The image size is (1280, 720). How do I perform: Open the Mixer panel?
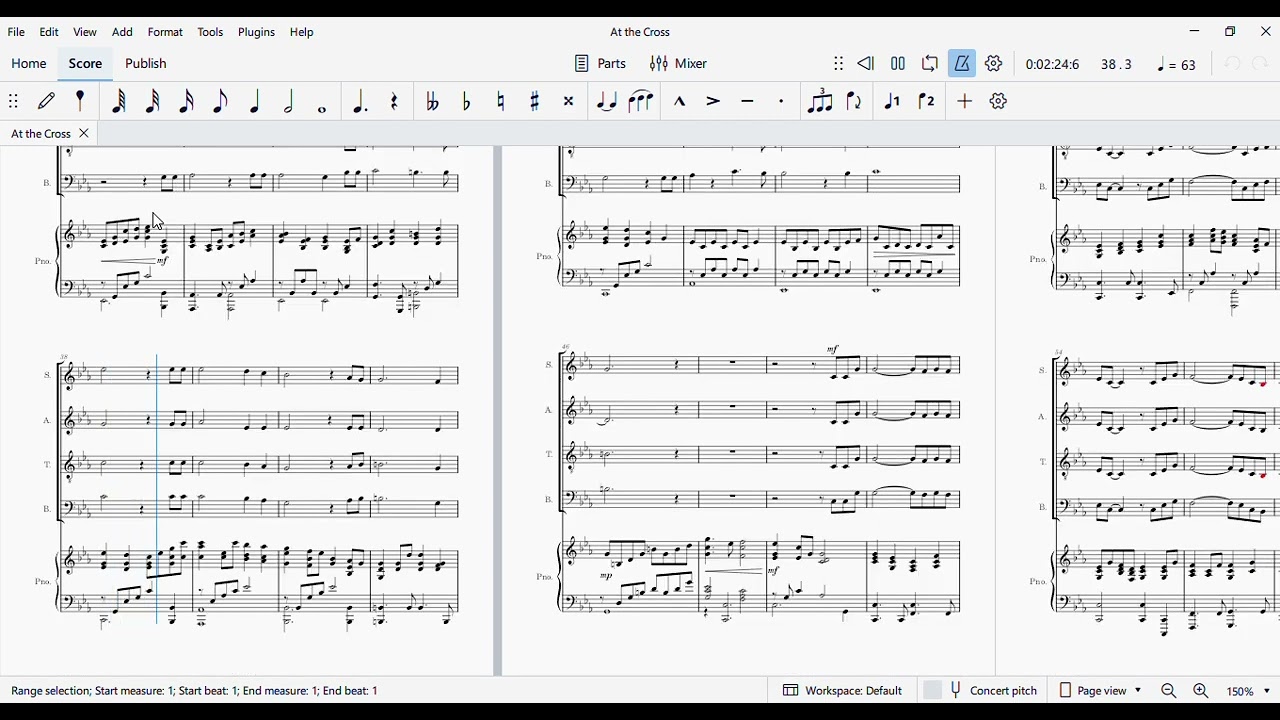679,64
